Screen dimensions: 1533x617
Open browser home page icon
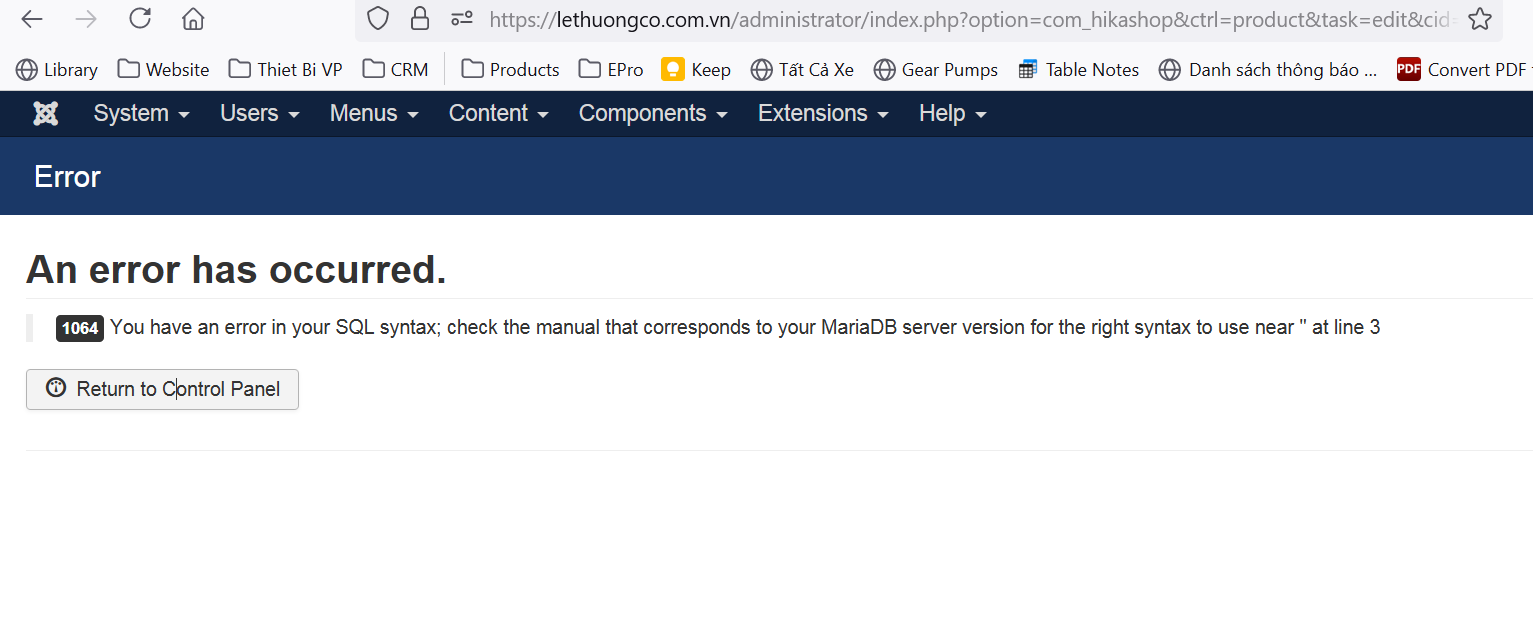(x=193, y=19)
